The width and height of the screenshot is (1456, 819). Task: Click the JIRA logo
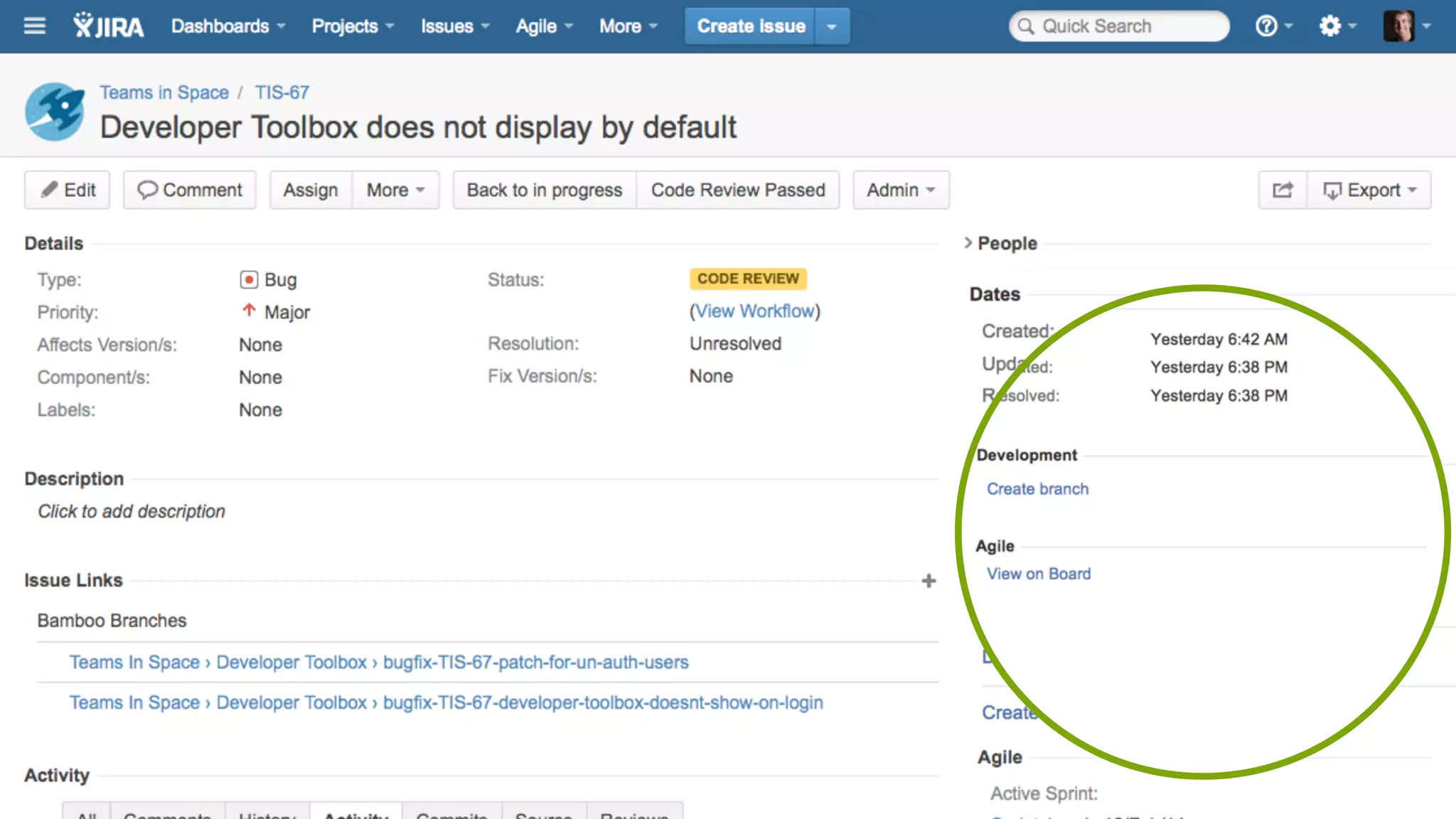tap(109, 26)
